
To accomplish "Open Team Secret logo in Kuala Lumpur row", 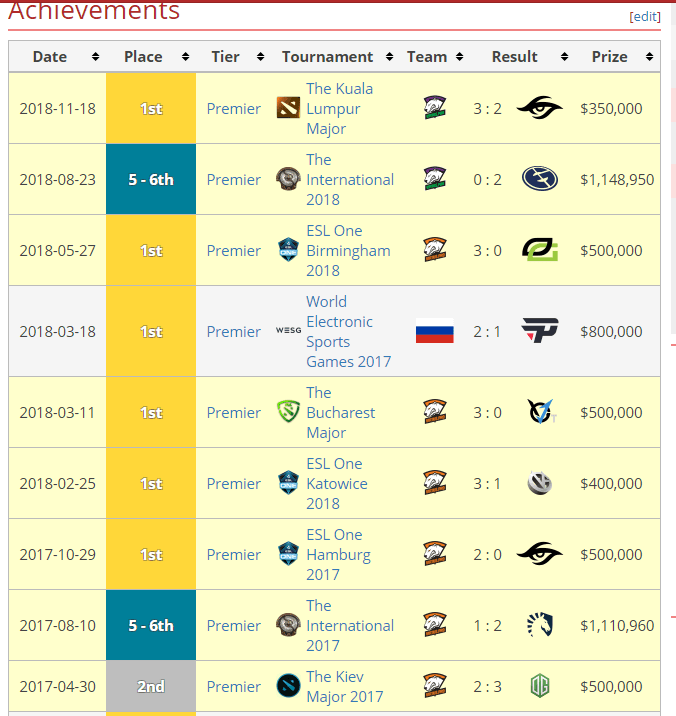I will coord(539,108).
